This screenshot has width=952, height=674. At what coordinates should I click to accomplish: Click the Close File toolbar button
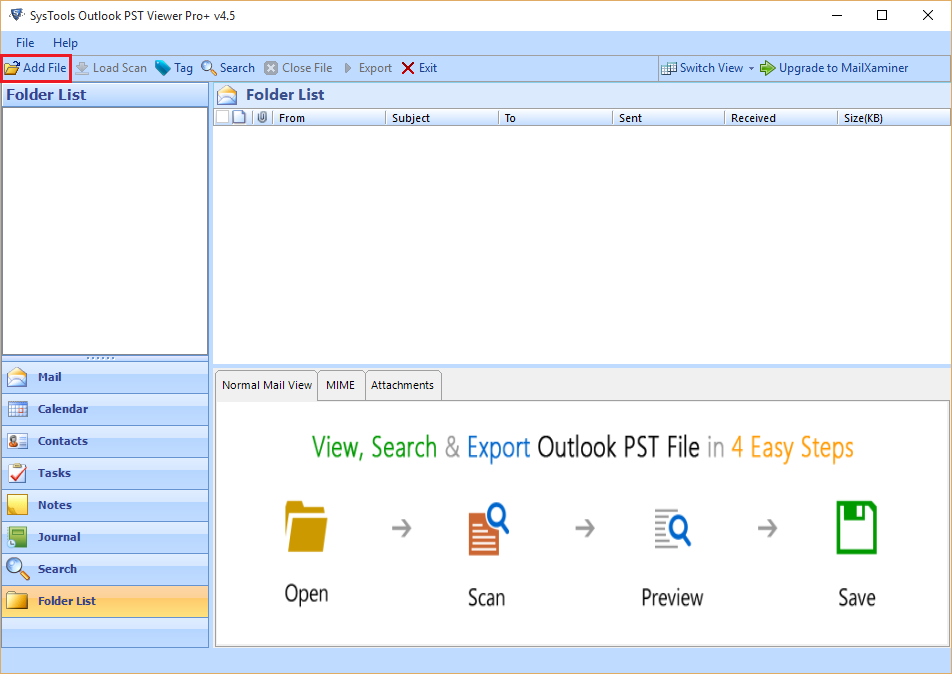(299, 68)
